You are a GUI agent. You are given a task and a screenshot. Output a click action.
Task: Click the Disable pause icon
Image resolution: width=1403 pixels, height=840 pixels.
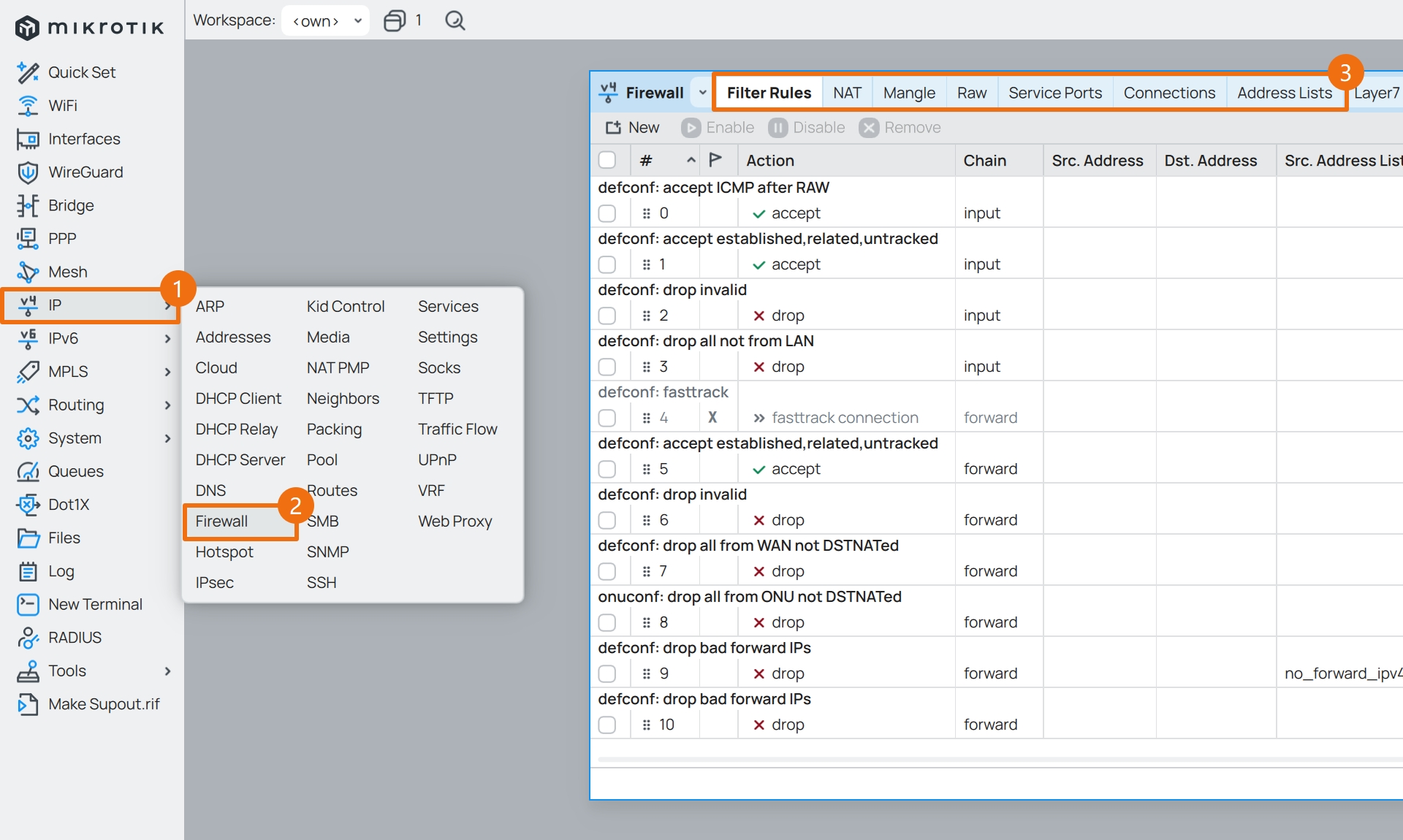click(777, 128)
